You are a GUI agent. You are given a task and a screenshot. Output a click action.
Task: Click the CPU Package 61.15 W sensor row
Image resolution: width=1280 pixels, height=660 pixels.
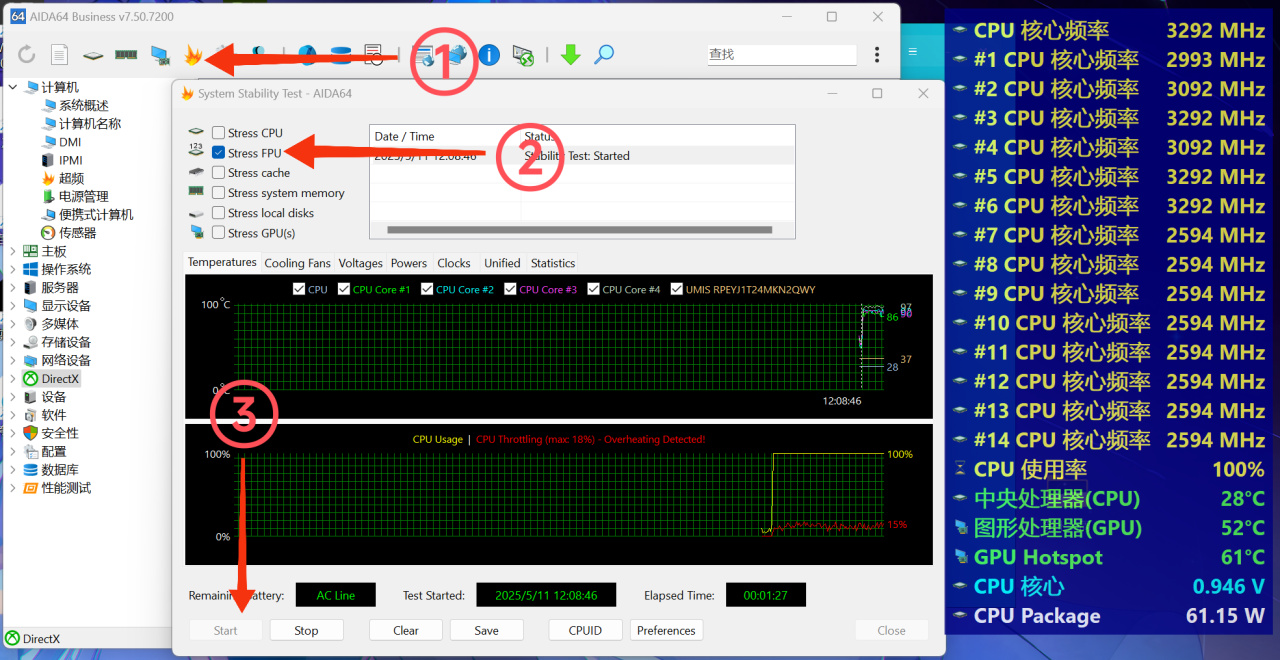click(1110, 616)
